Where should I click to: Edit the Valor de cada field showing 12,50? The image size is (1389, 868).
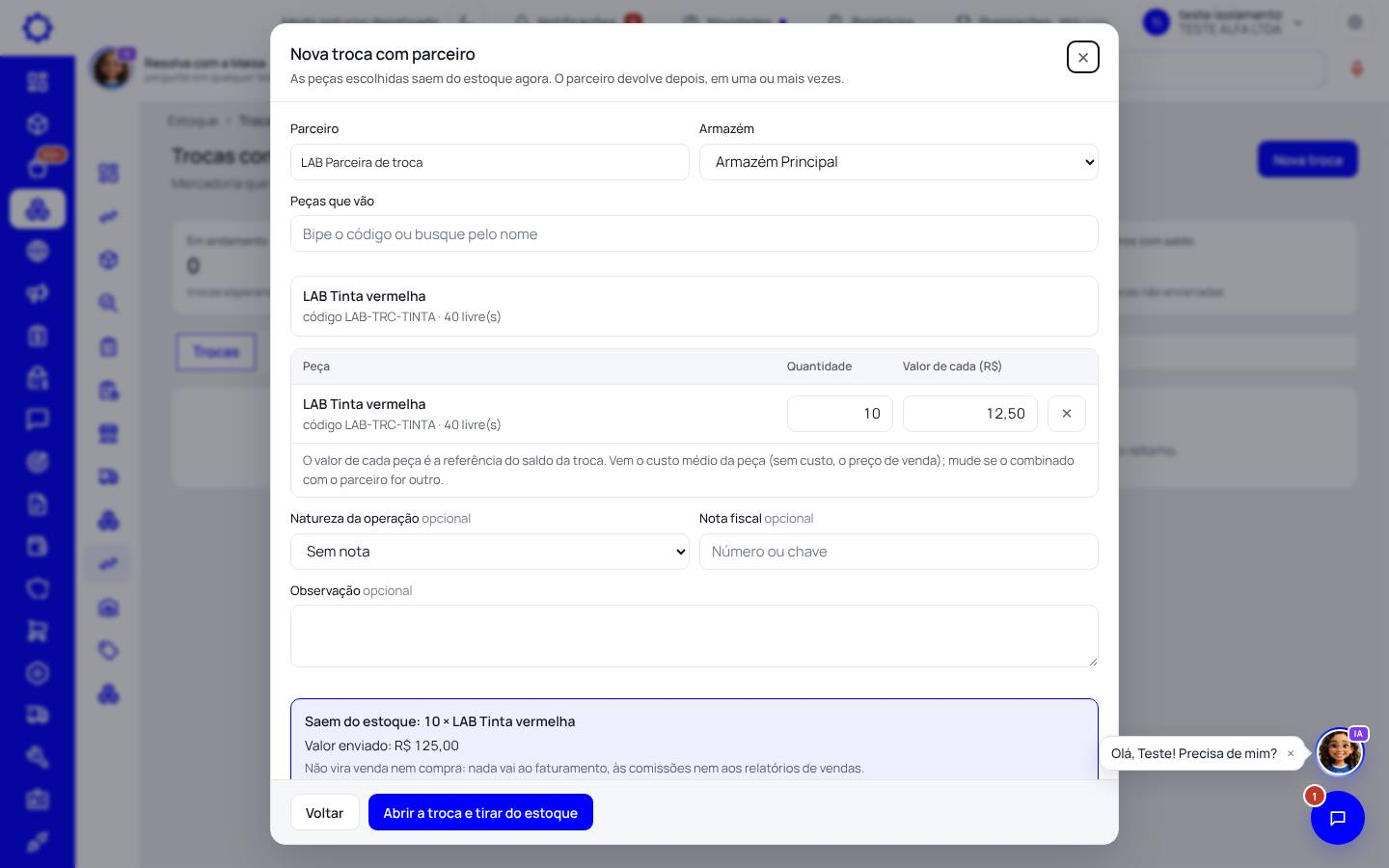click(969, 414)
